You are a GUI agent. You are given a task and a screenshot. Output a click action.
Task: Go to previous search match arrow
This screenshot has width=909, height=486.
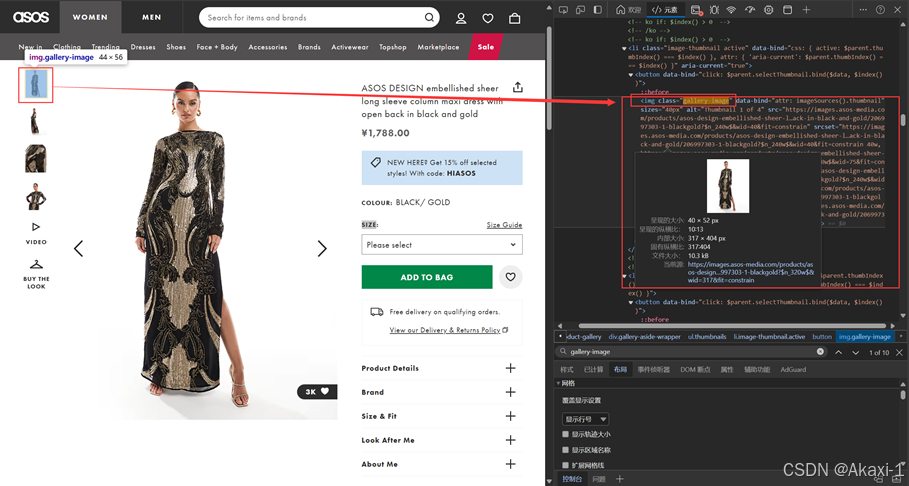(838, 352)
